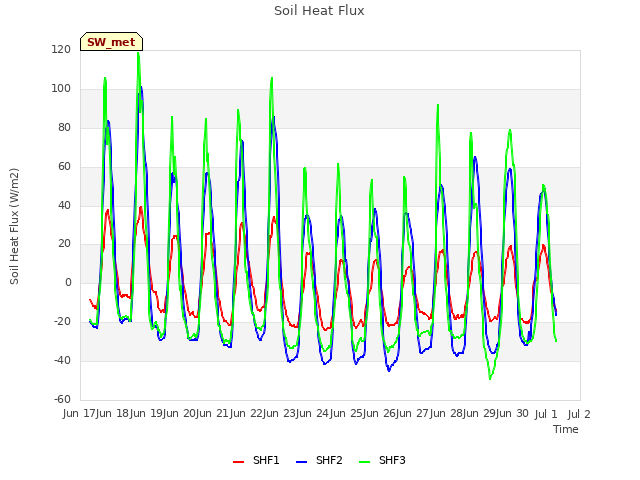This screenshot has width=640, height=480.
Task: Click the SW_met annotation label
Action: point(111,42)
